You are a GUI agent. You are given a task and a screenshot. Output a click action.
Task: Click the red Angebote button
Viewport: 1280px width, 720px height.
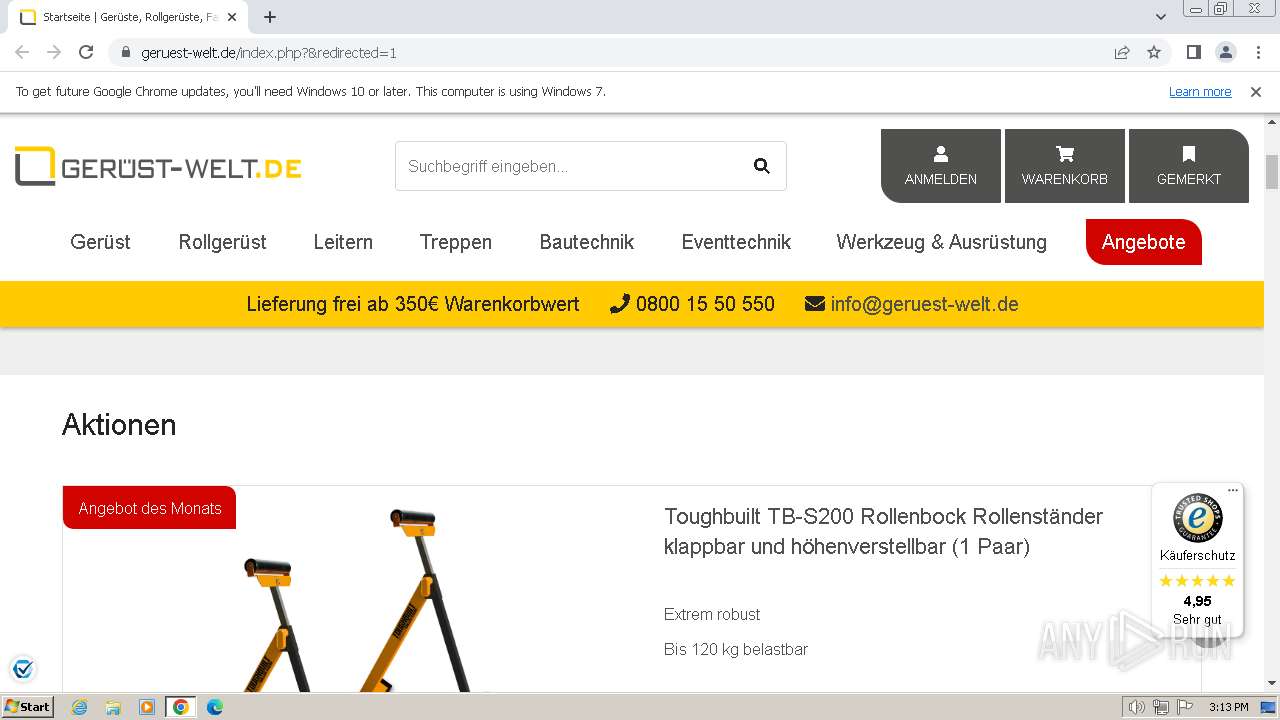(1144, 242)
